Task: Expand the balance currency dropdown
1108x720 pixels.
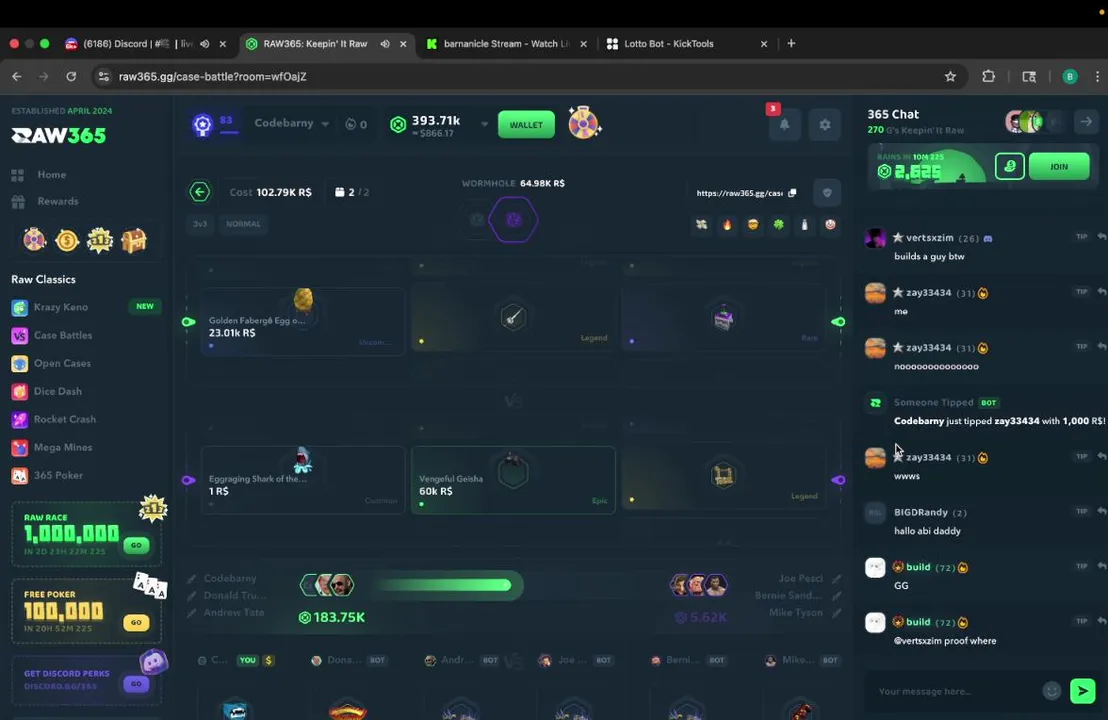Action: pos(484,124)
